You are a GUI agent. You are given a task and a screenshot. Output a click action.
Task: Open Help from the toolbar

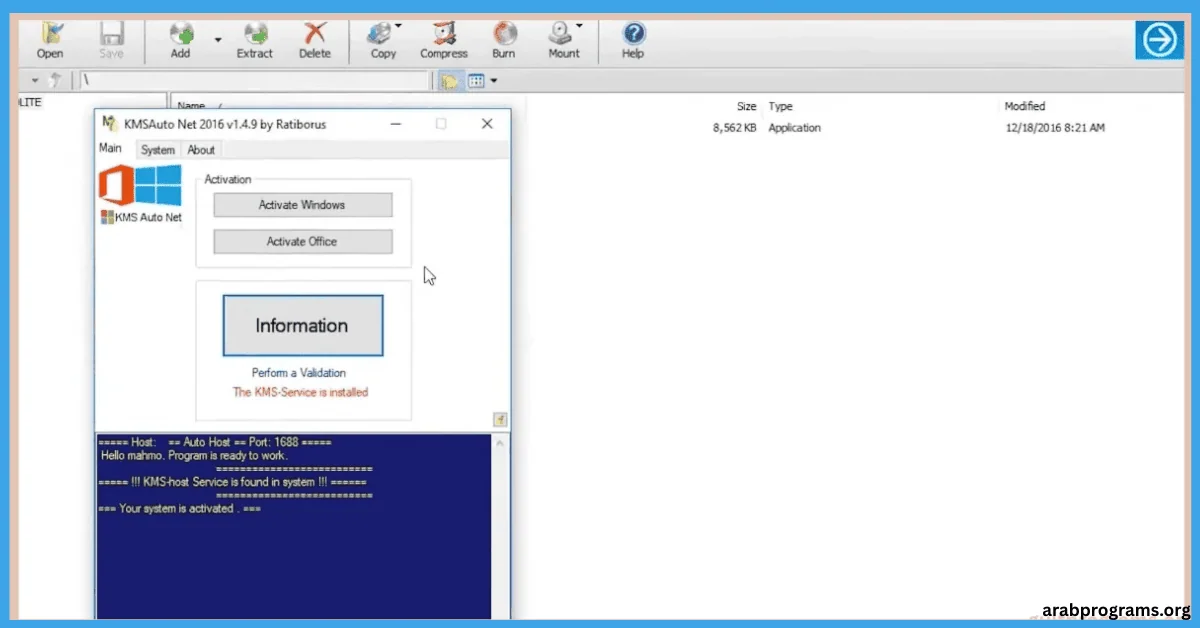[633, 41]
